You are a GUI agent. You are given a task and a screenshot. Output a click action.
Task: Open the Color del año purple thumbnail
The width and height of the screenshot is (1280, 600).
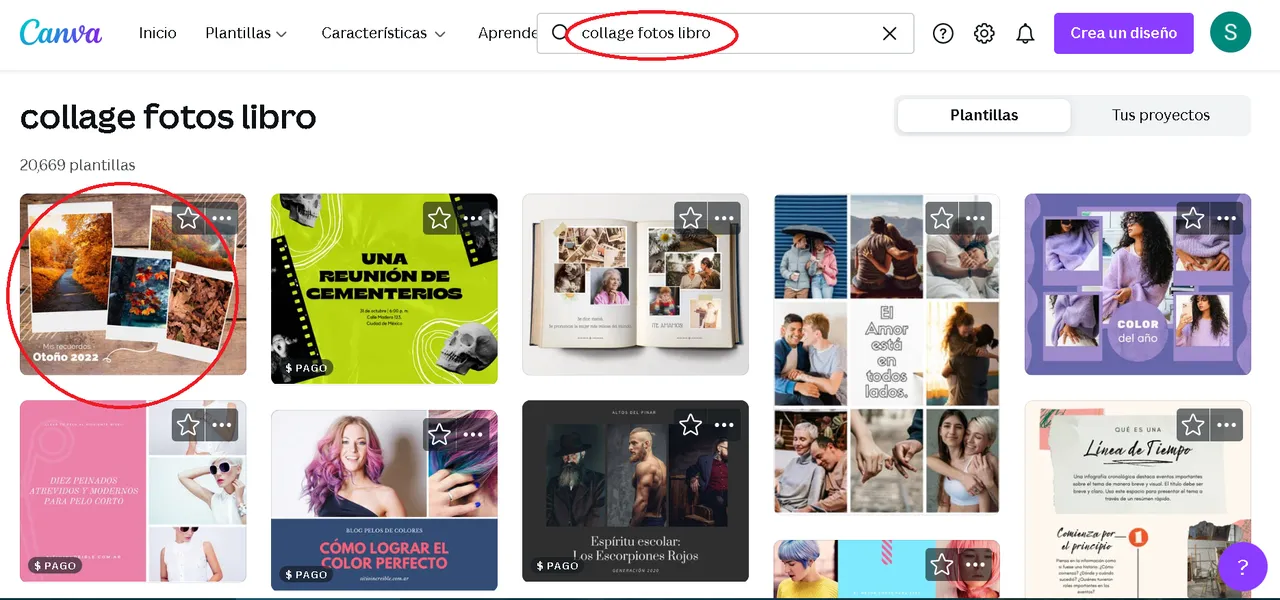pos(1137,284)
